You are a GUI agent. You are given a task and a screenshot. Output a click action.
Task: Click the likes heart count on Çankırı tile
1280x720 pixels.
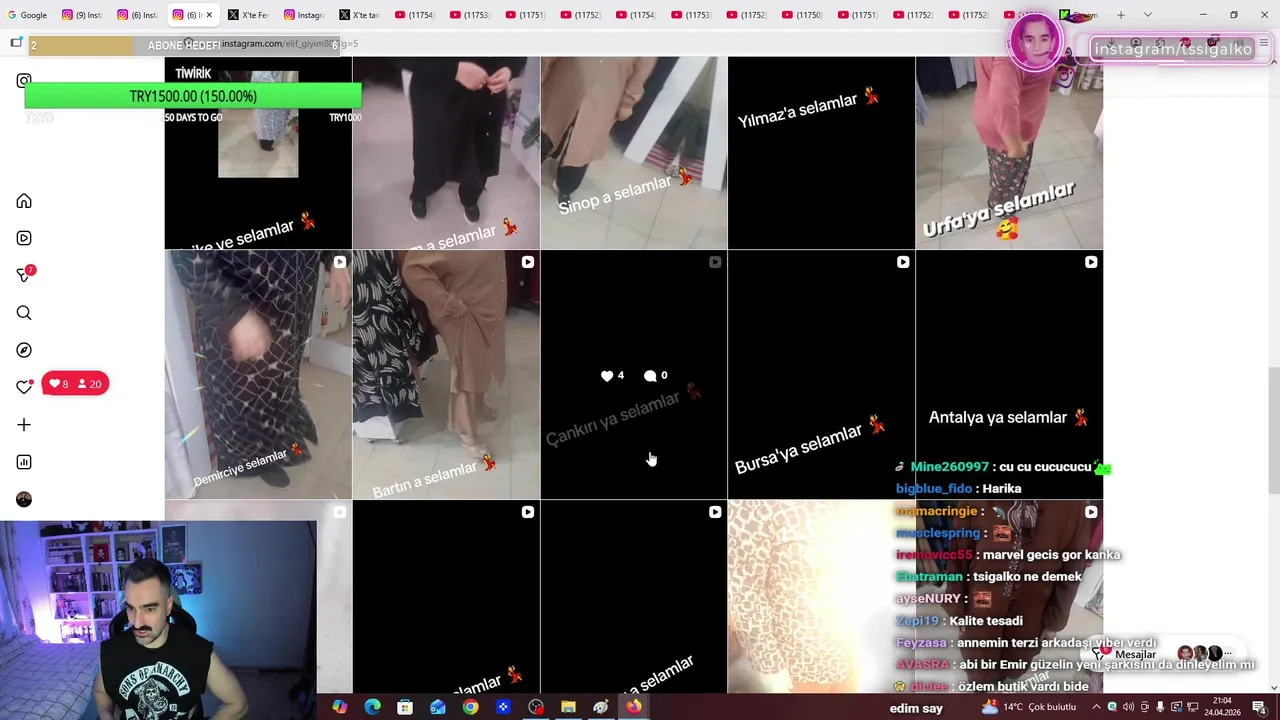coord(612,375)
